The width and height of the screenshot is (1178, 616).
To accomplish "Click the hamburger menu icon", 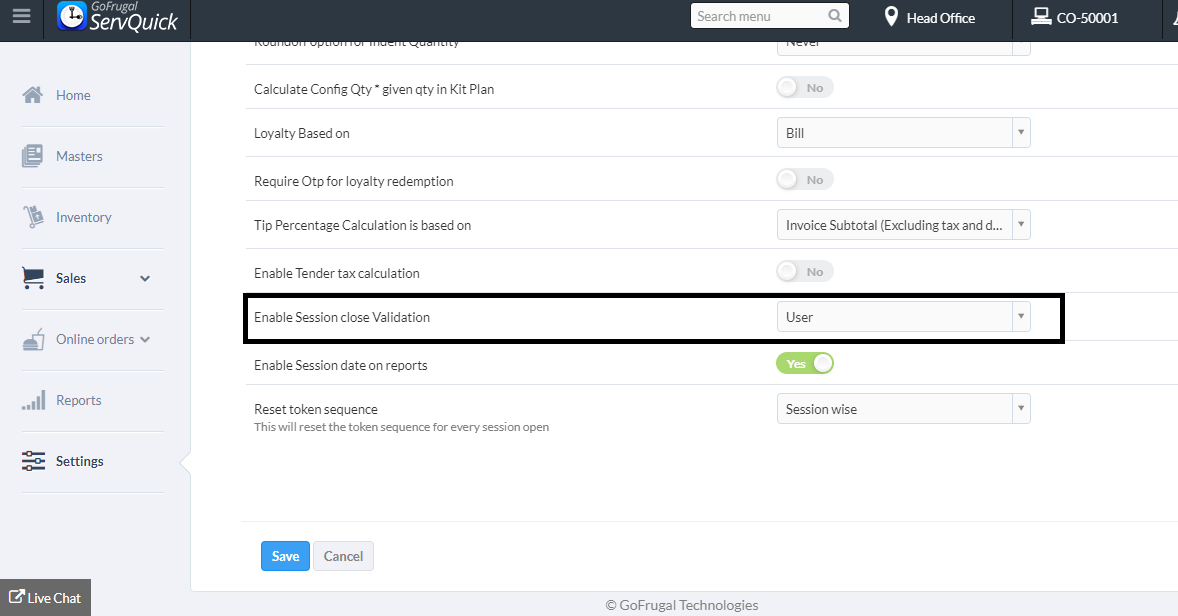I will tap(21, 17).
